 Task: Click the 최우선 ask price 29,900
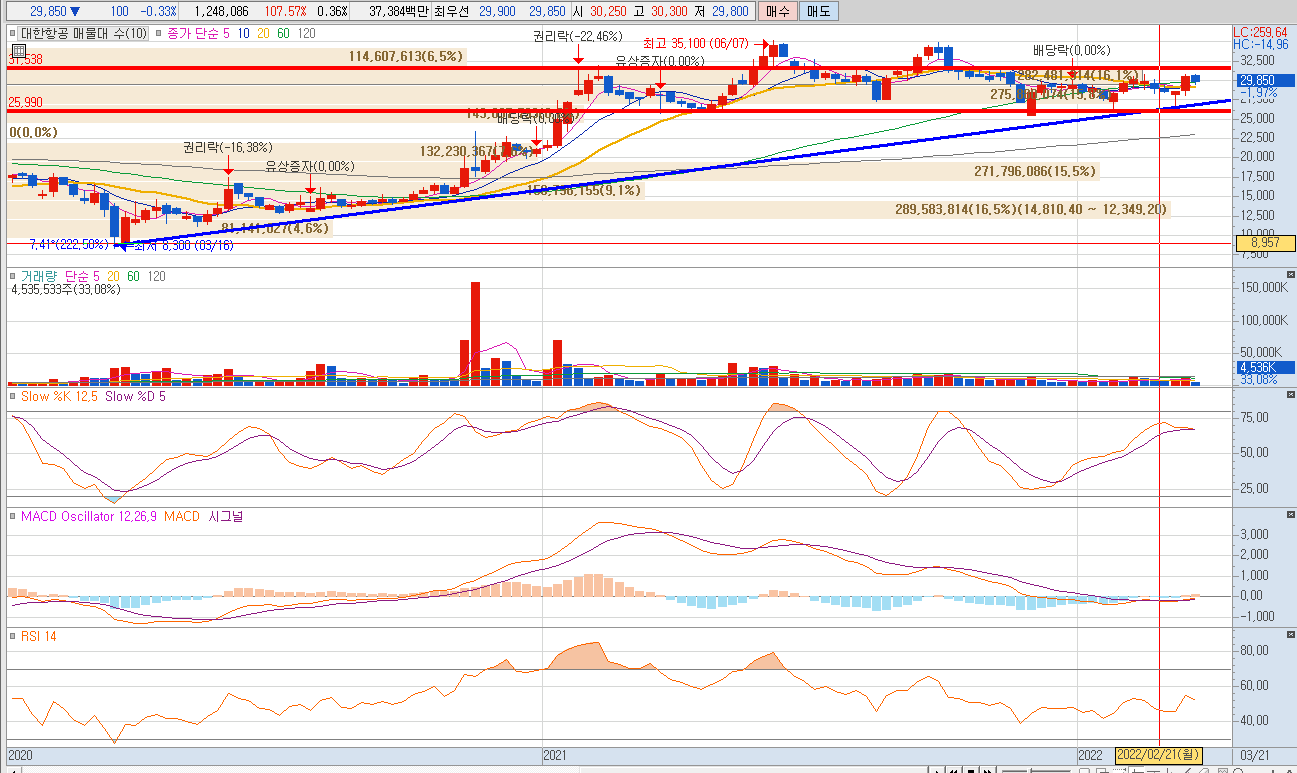(498, 11)
